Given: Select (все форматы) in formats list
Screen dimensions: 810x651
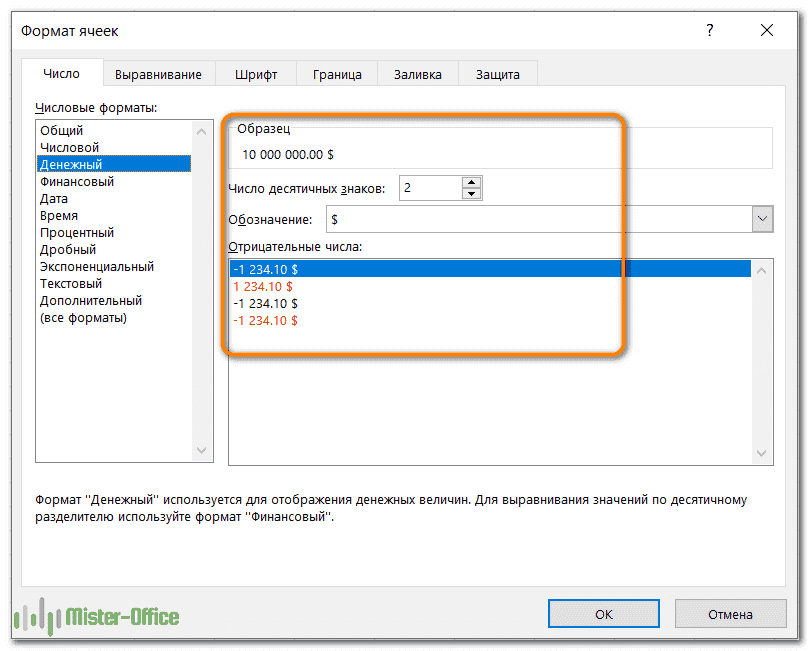Looking at the screenshot, I should [x=83, y=318].
